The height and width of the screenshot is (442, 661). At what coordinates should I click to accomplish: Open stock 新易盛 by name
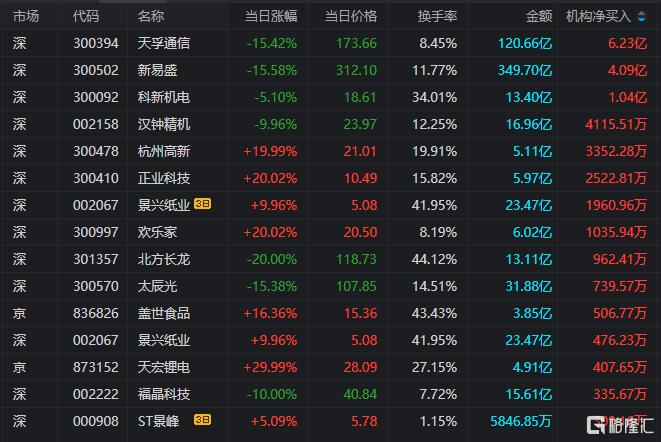point(157,70)
